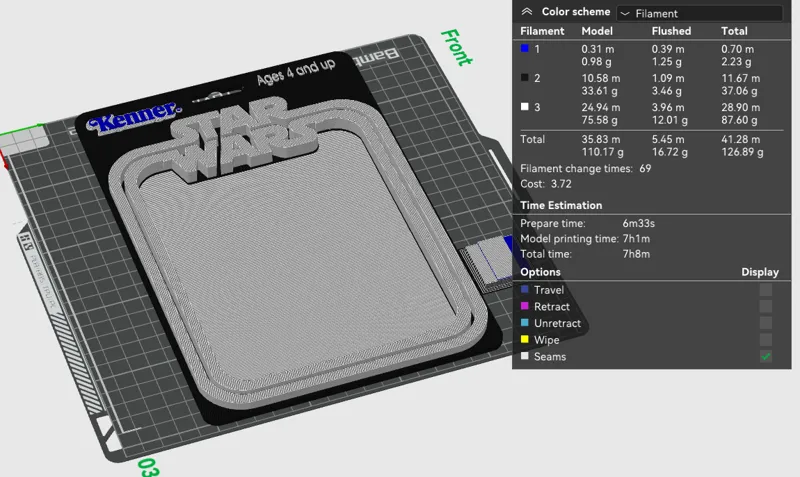Click the Prepare time '6m33s' value
This screenshot has width=800, height=477.
[638, 223]
